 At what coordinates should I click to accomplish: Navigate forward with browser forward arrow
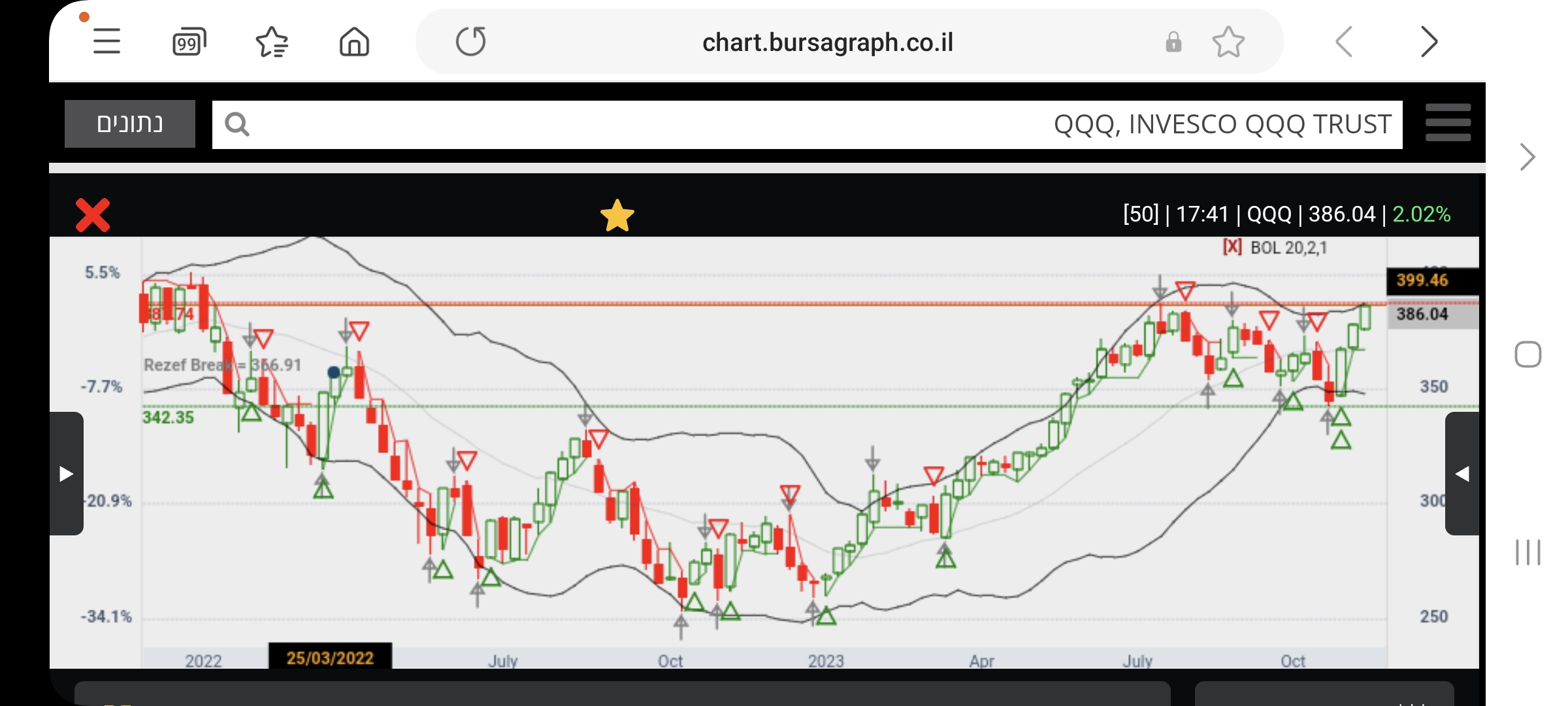click(1429, 42)
